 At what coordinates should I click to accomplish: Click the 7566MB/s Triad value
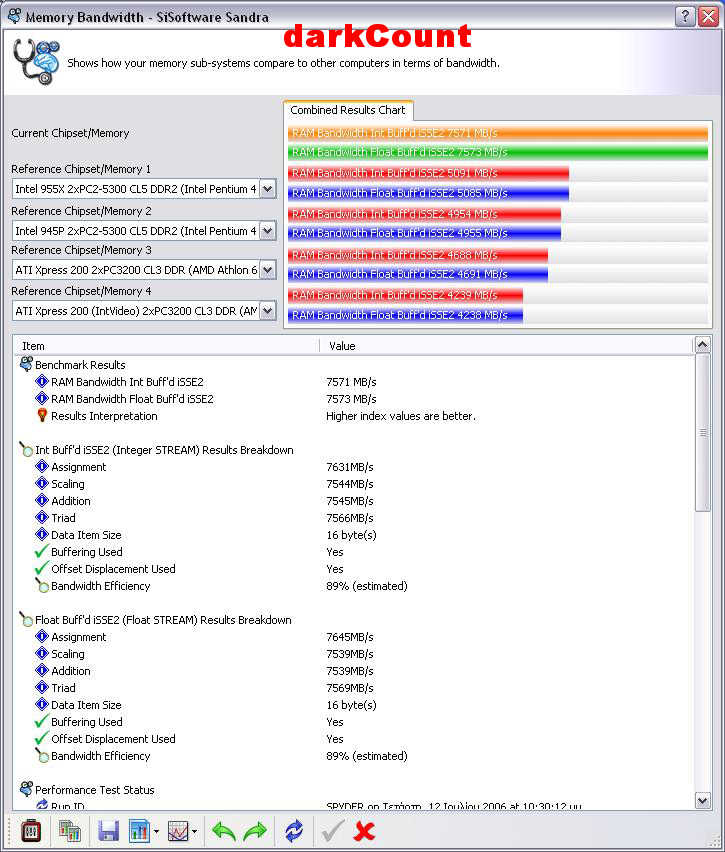tap(349, 518)
